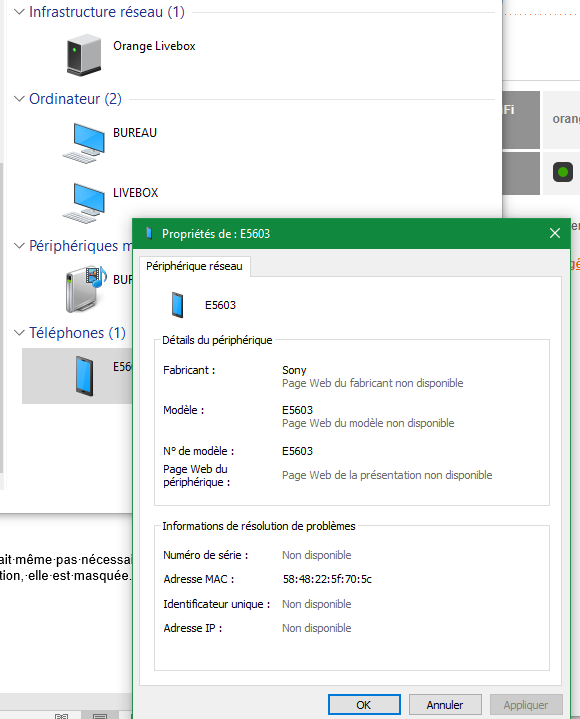Confirm the dialog with OK
Screen dimensions: 580x719
(x=364, y=705)
